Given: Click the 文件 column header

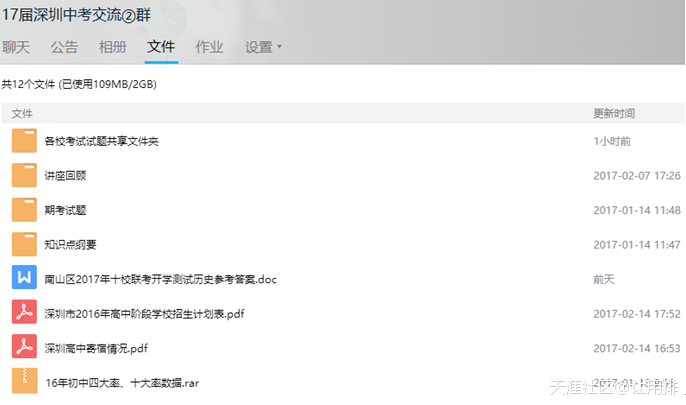Looking at the screenshot, I should pos(22,114).
